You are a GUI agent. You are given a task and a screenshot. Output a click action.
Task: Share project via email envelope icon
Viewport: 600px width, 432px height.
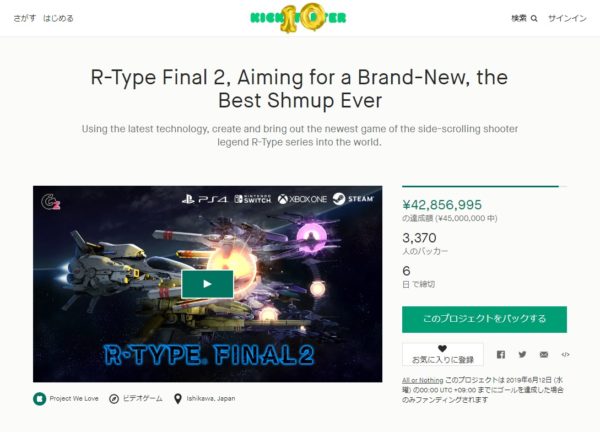(x=544, y=355)
